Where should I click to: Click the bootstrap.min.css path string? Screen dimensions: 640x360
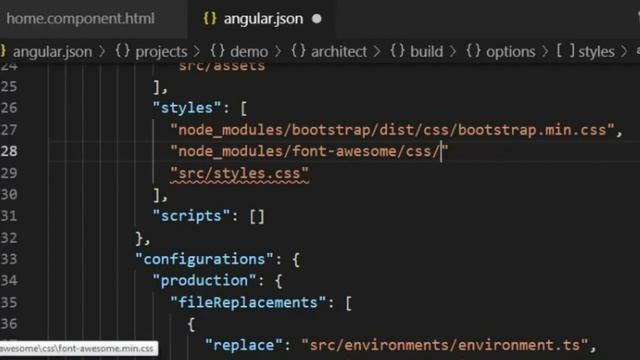(x=392, y=130)
